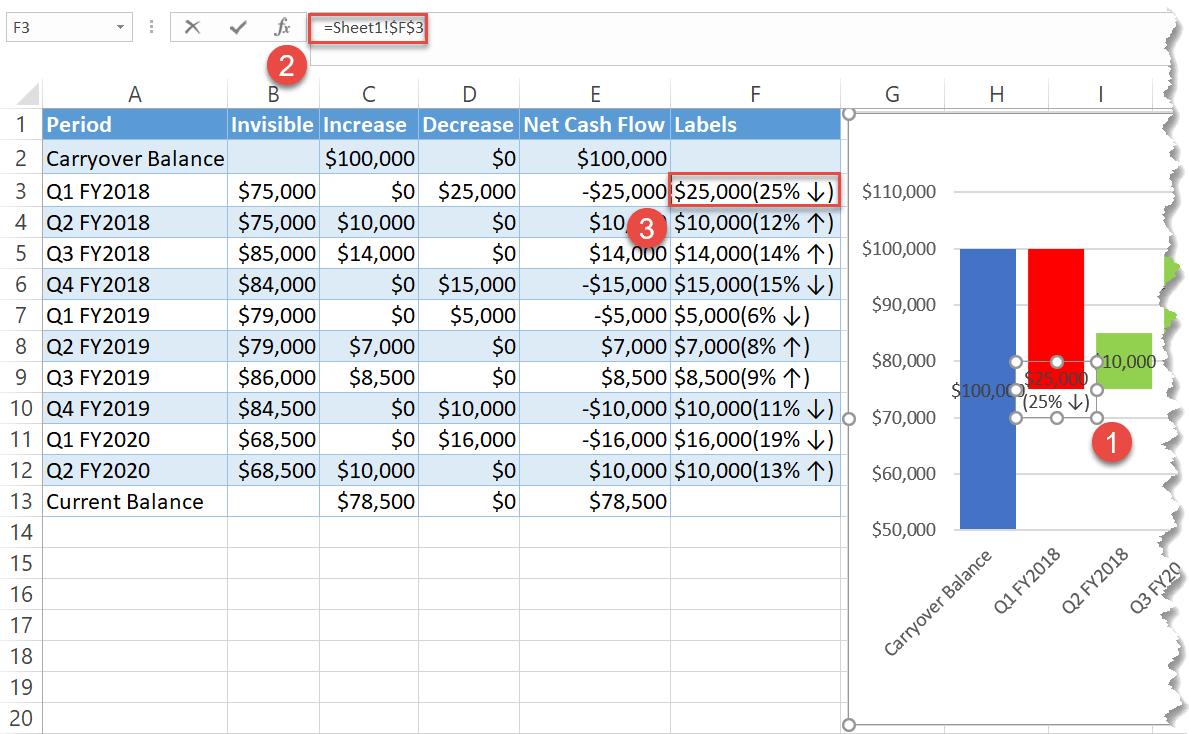This screenshot has width=1189, height=734.
Task: Select label cell $15,000(15% ↓)
Action: (x=755, y=284)
